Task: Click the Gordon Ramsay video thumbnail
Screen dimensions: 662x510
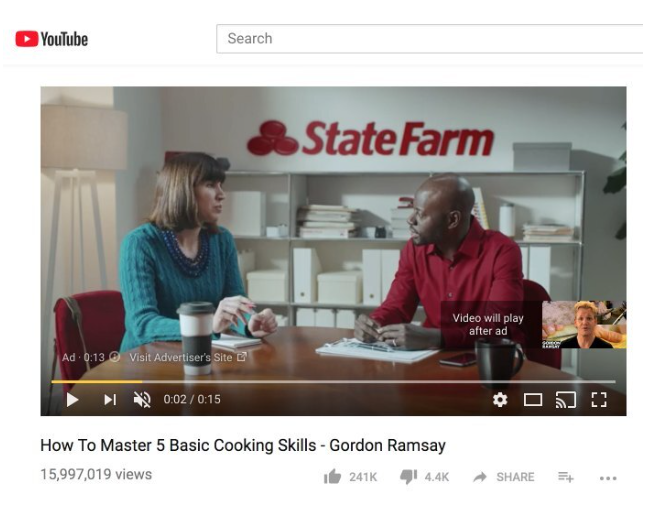Action: (x=584, y=325)
